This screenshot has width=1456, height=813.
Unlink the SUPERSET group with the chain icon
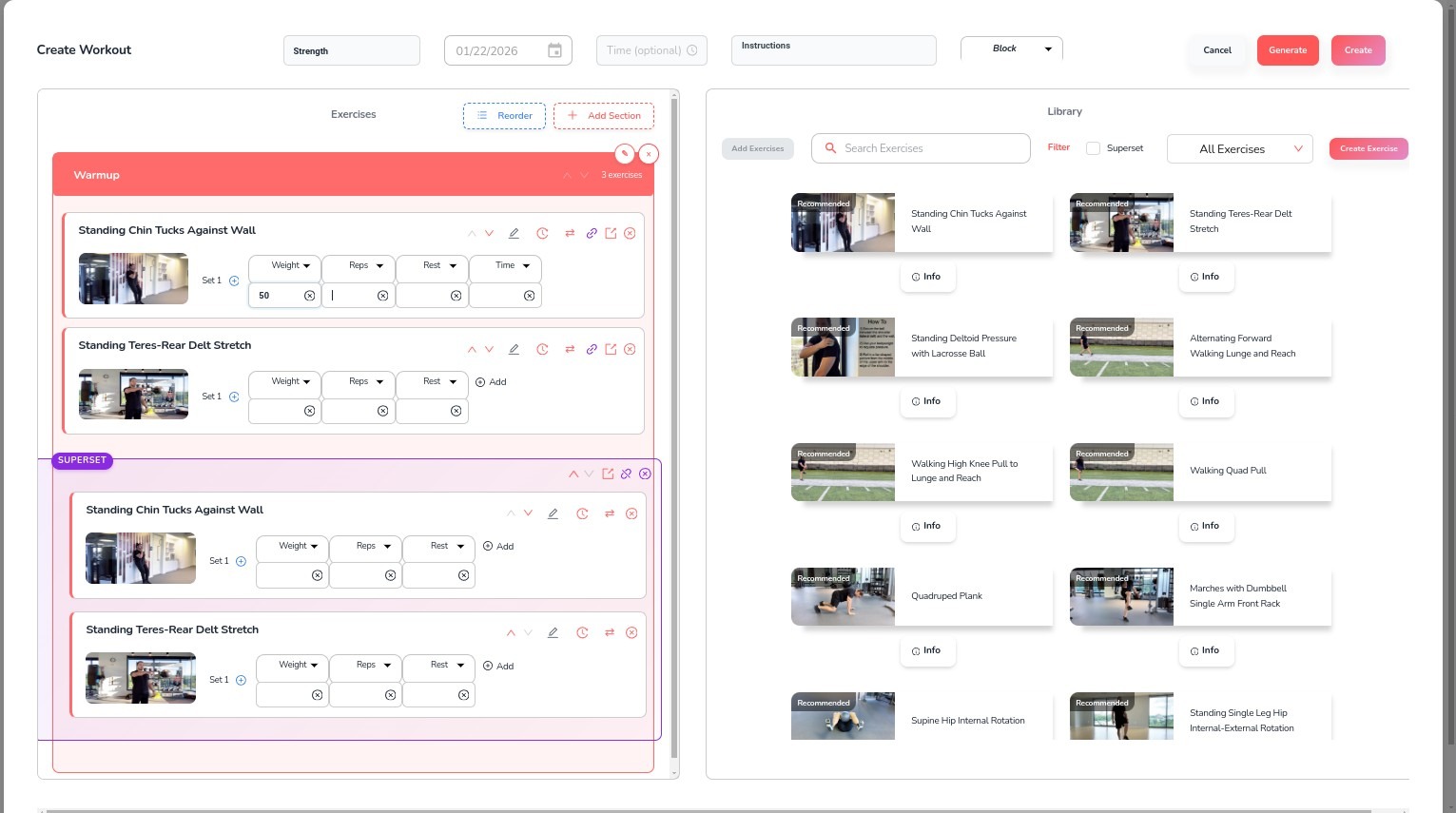click(626, 474)
